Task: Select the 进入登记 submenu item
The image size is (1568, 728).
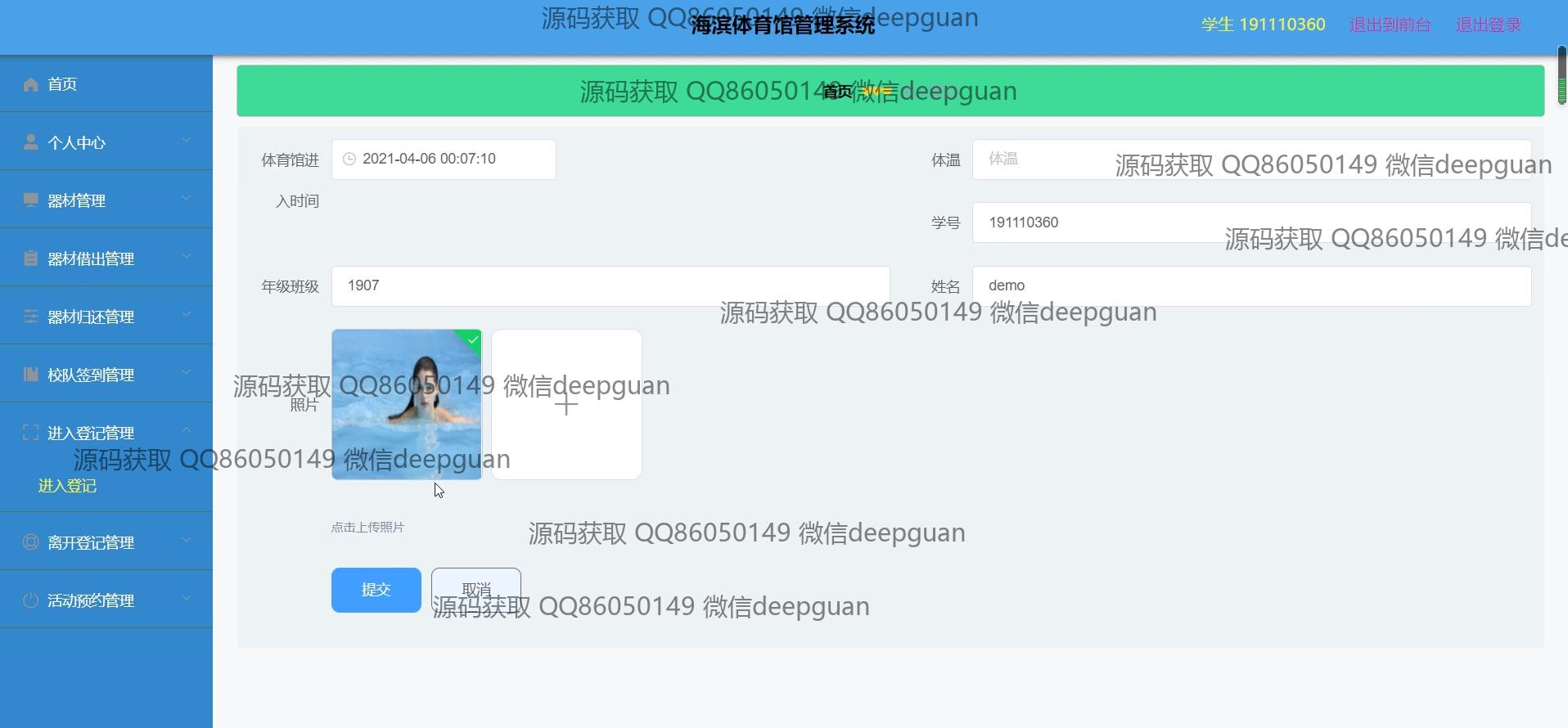Action: click(67, 486)
